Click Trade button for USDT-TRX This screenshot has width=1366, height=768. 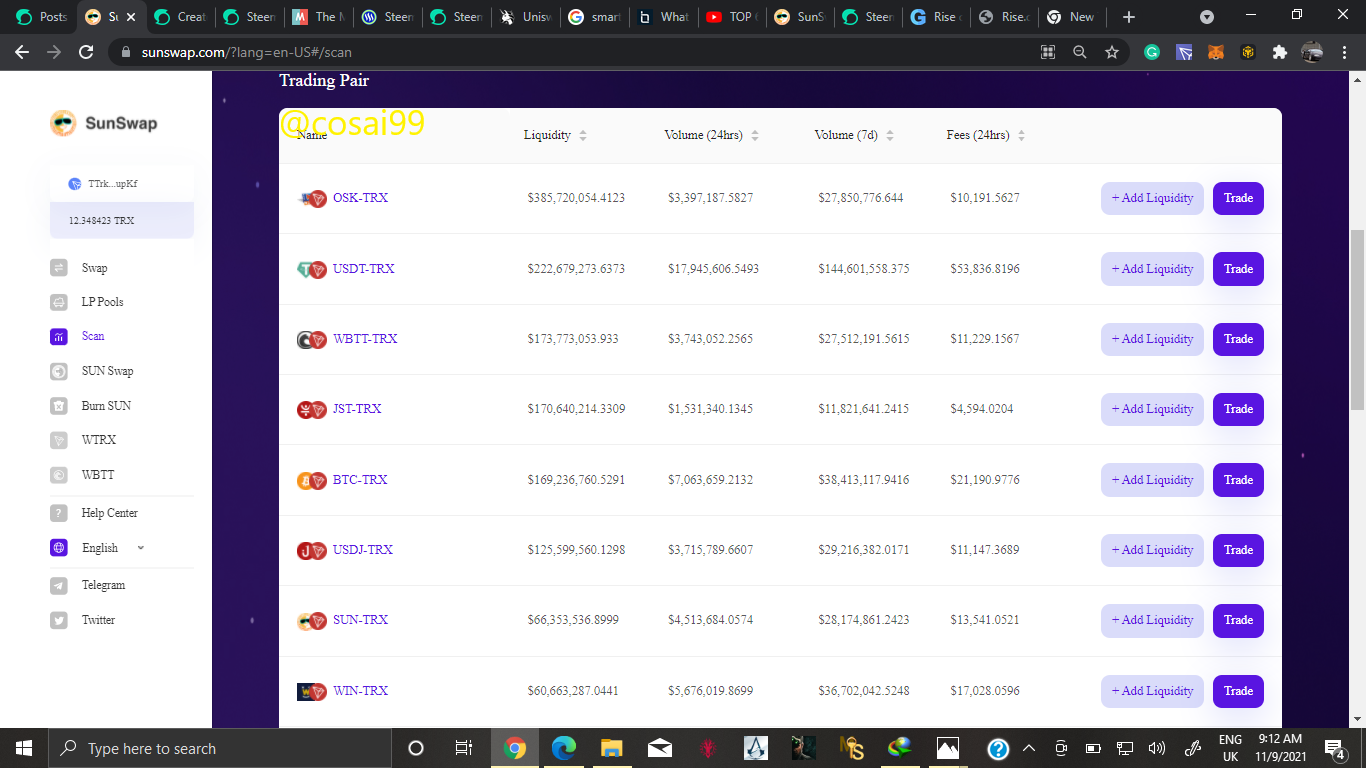[1238, 269]
